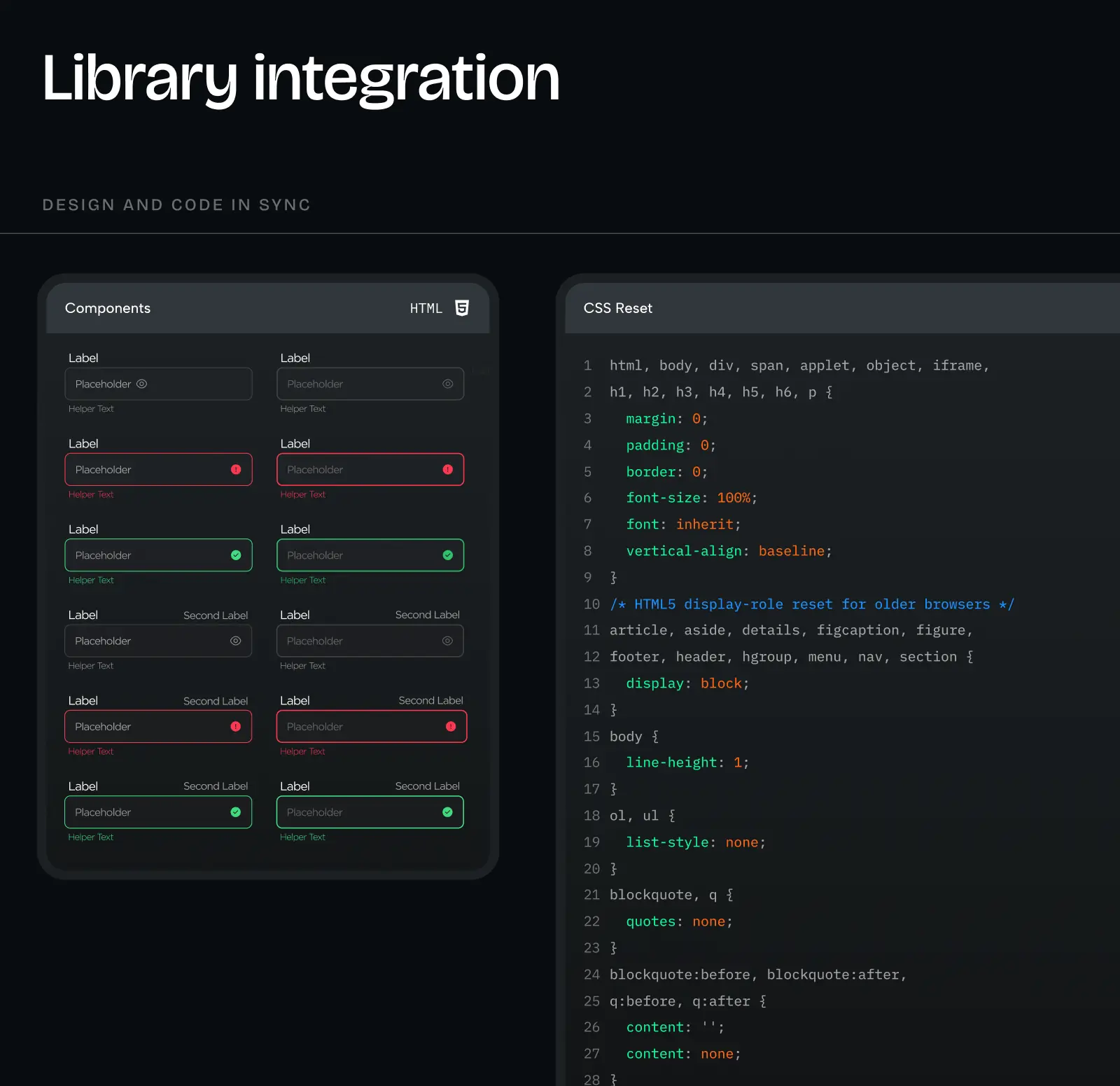Click green check icon in dimmed right-column input without Second Label
This screenshot has height=1086, width=1120.
coord(448,555)
